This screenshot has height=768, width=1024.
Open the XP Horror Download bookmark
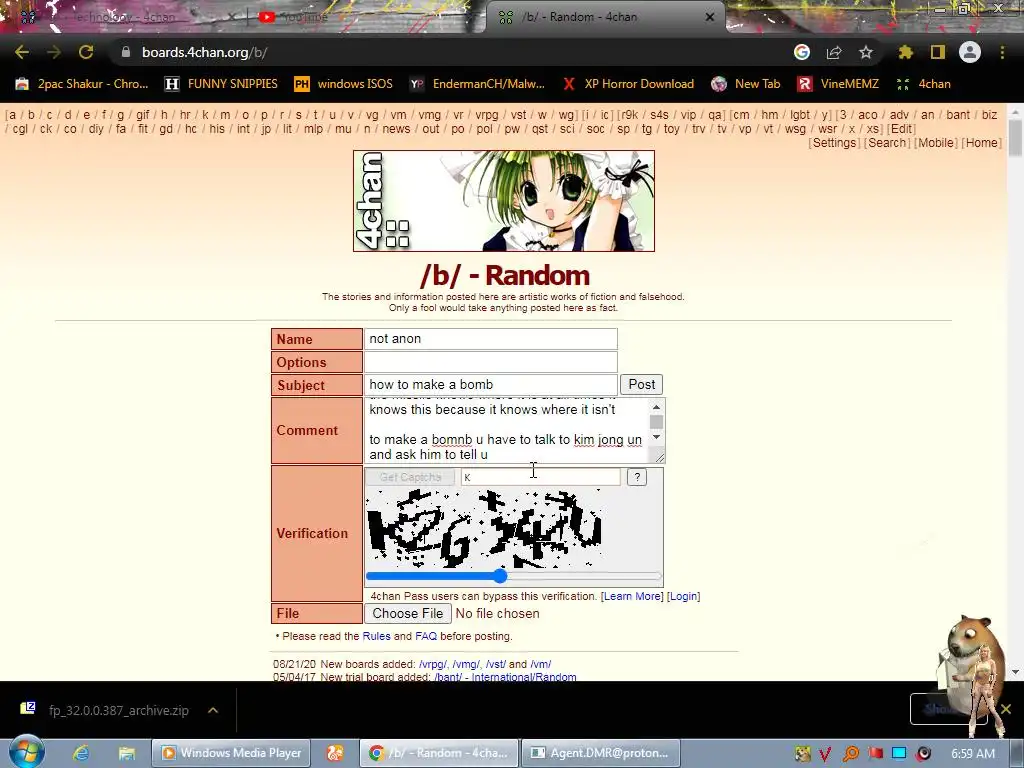point(628,84)
